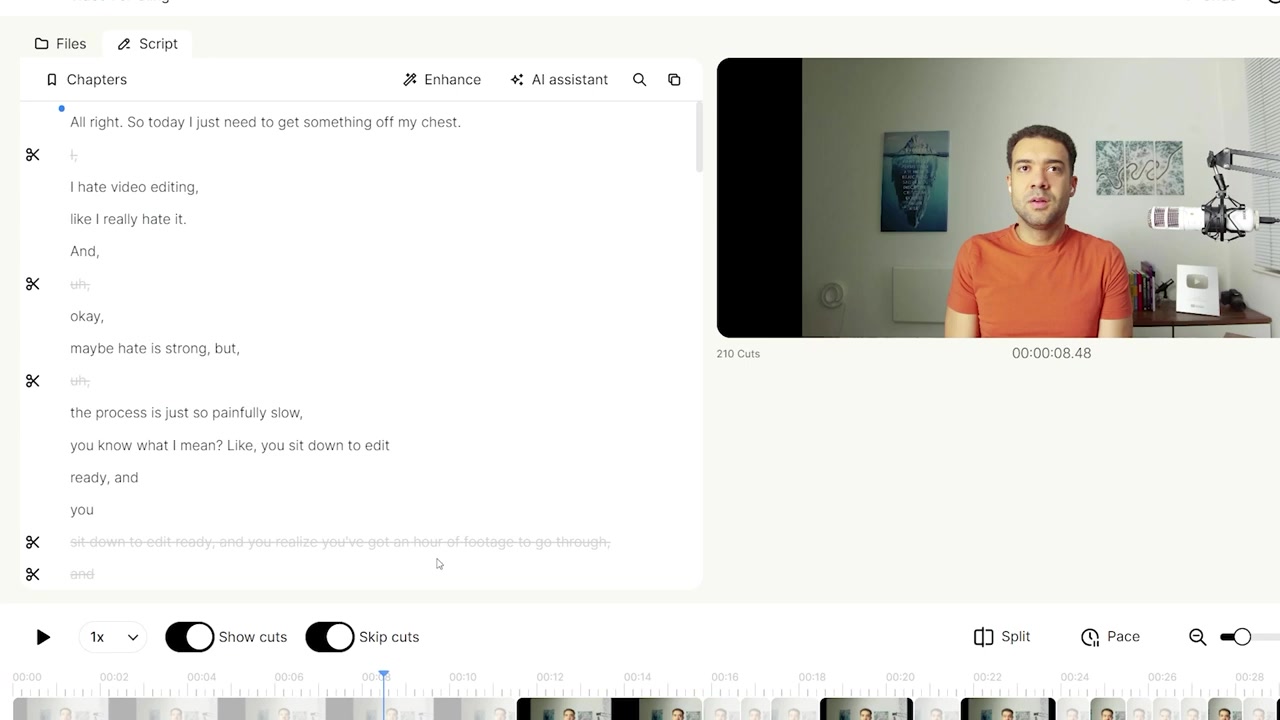Click "you know what I mean? Like, you sit"
The image size is (1280, 720).
click(x=230, y=445)
